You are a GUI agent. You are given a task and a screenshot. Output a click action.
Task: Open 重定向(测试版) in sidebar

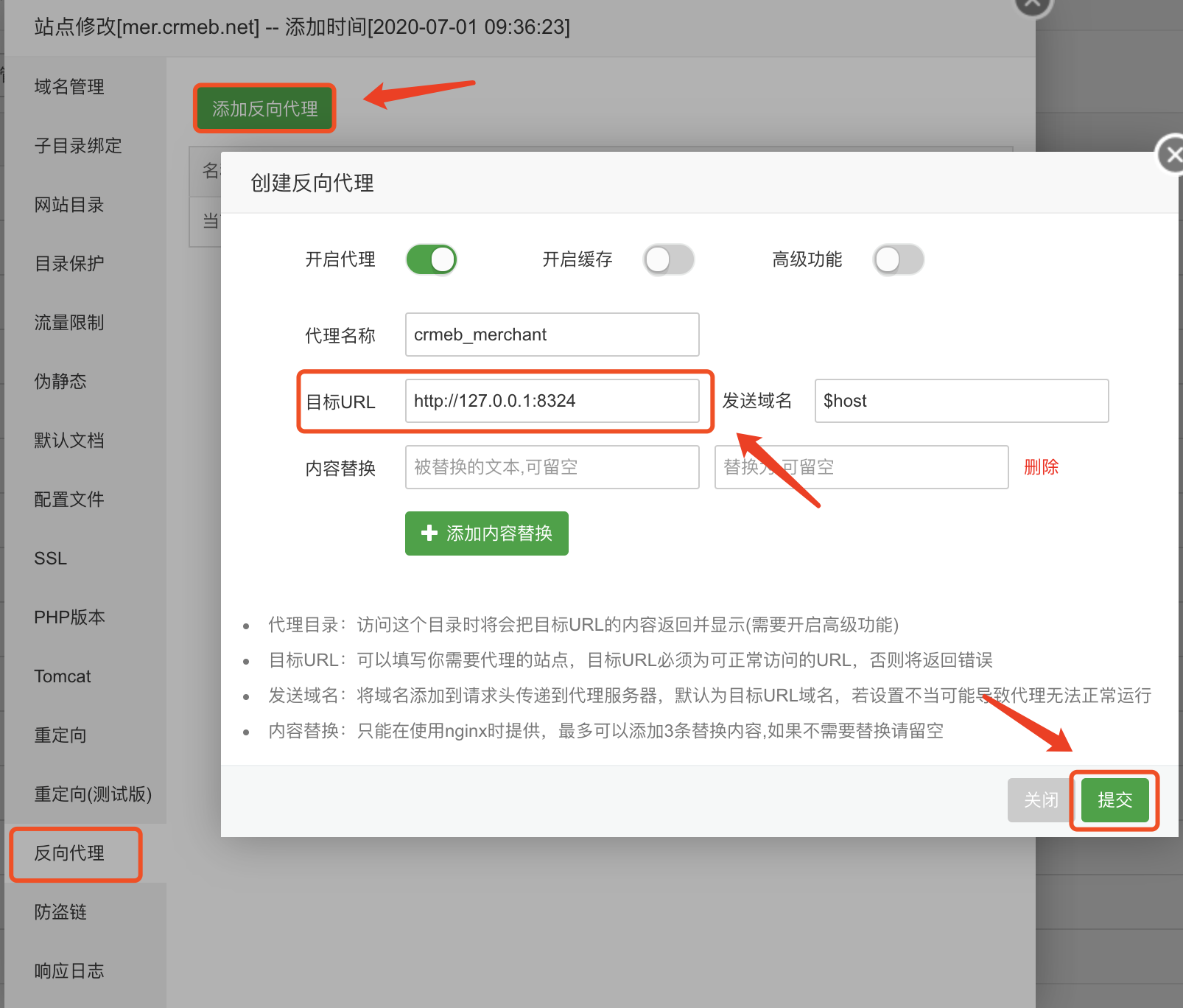[92, 794]
